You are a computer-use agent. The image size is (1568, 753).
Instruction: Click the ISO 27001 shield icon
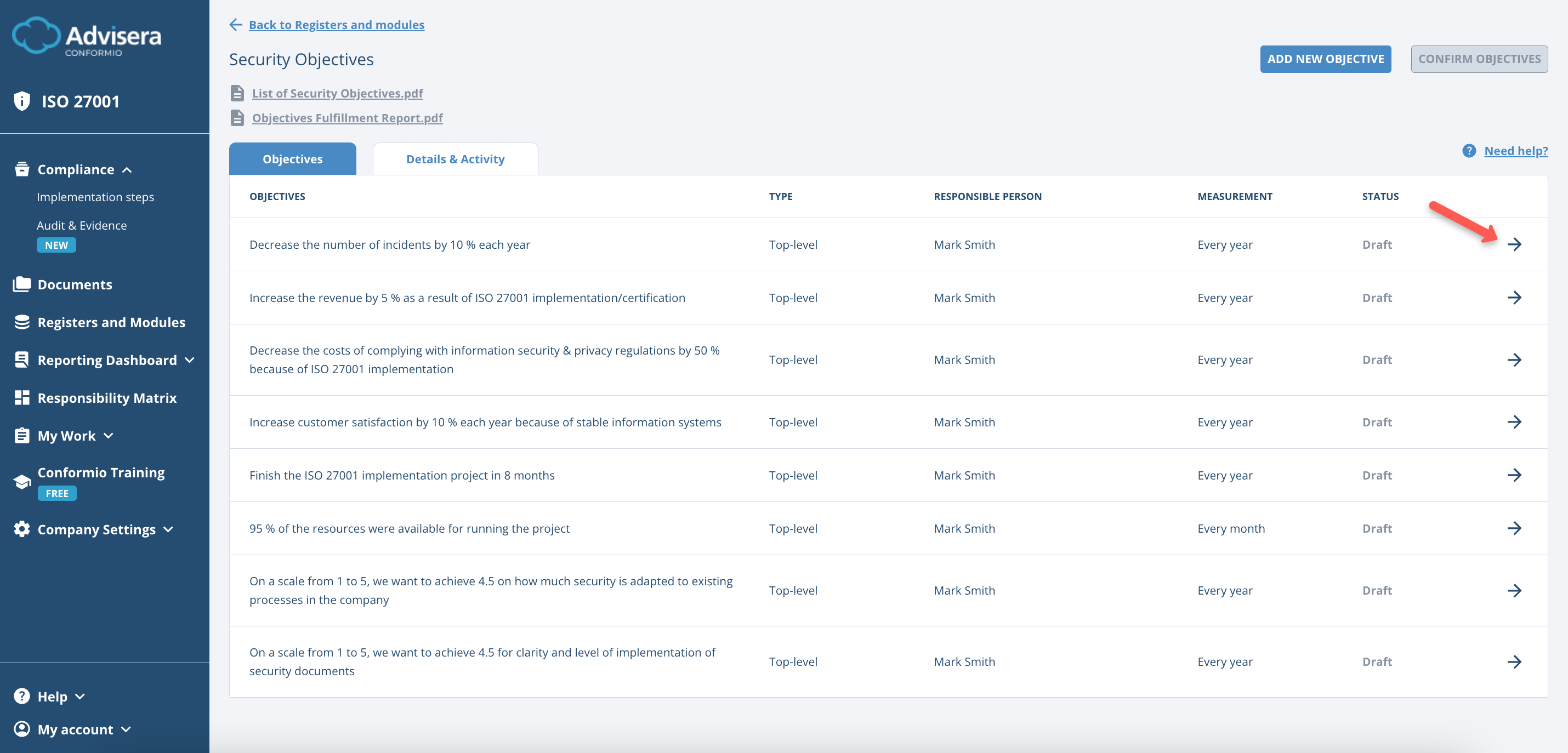pos(22,101)
